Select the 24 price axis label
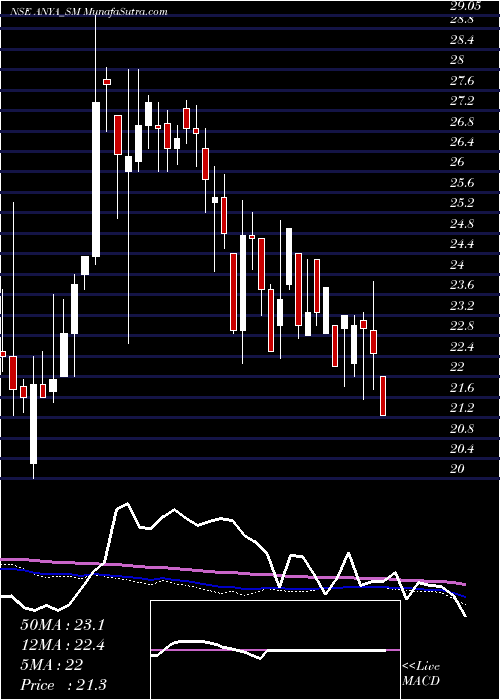 pyautogui.click(x=458, y=265)
